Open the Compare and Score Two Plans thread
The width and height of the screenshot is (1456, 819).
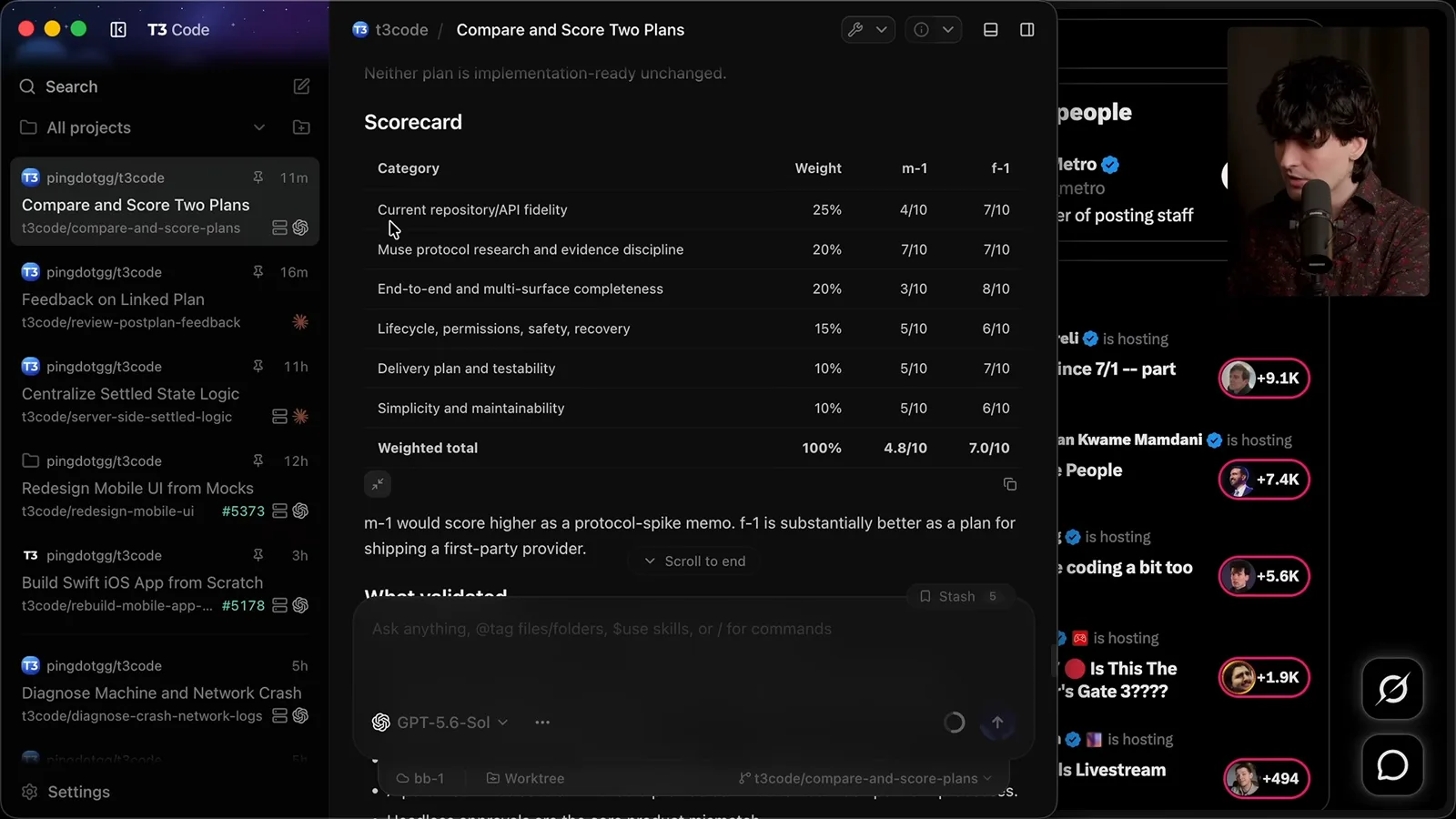tap(165, 202)
